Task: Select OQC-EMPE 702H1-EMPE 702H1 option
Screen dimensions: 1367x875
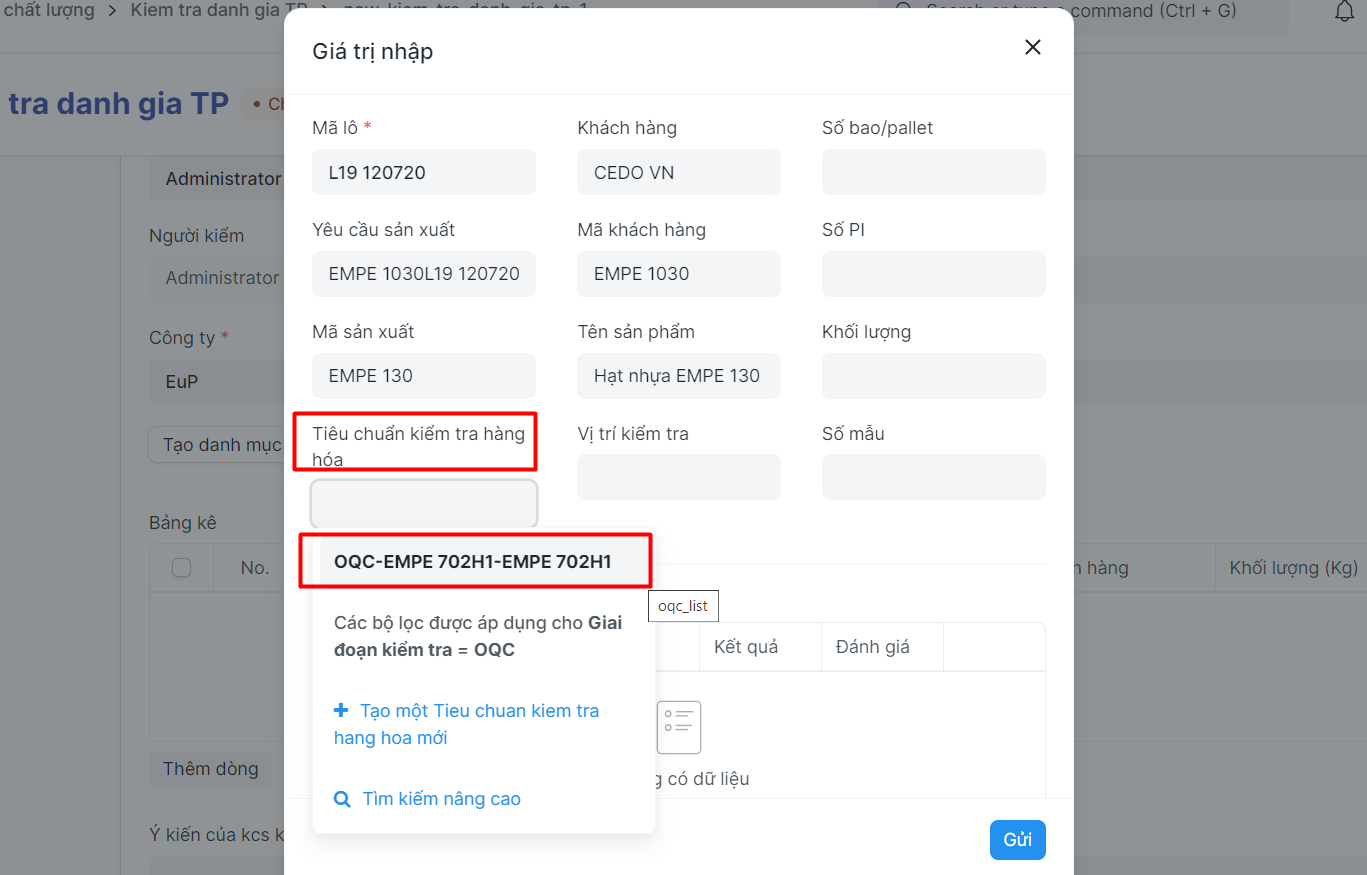Action: pyautogui.click(x=474, y=562)
